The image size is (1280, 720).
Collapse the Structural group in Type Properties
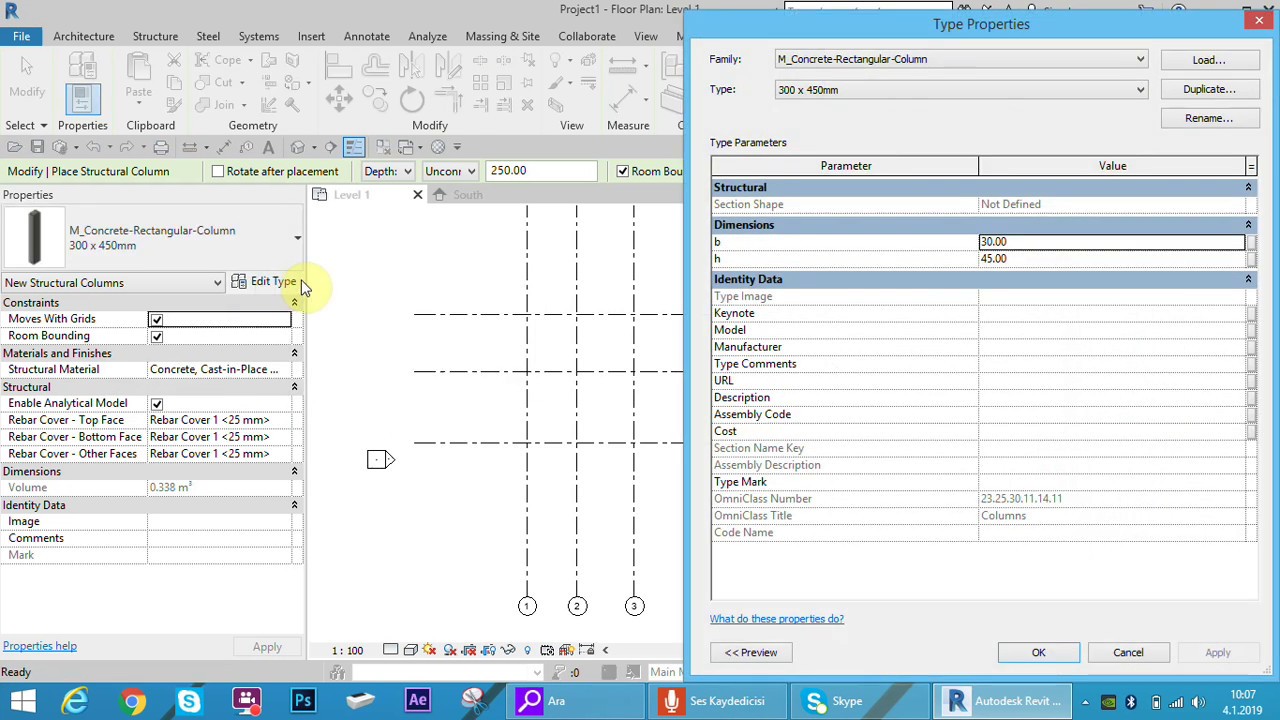click(x=1248, y=187)
